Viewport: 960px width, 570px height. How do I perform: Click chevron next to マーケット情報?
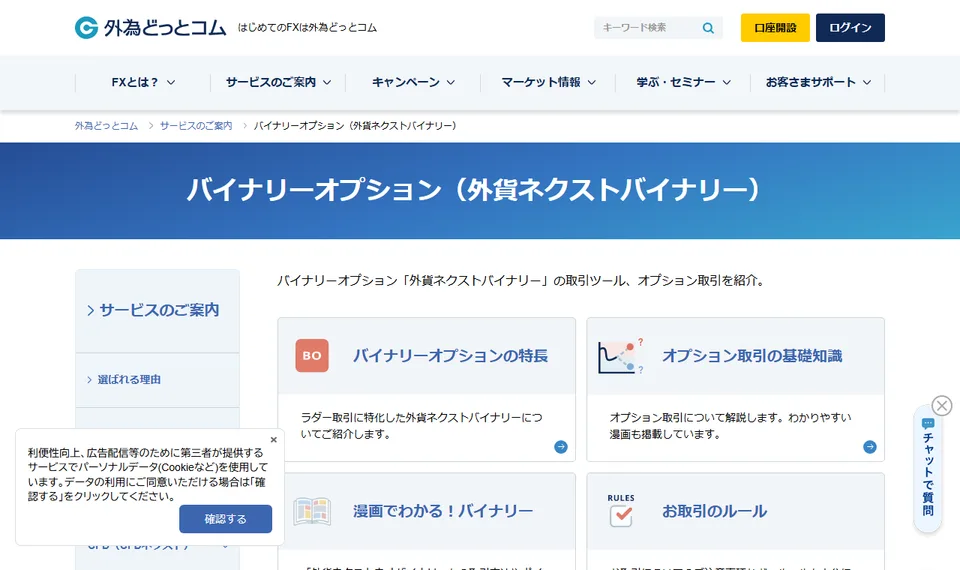point(591,82)
